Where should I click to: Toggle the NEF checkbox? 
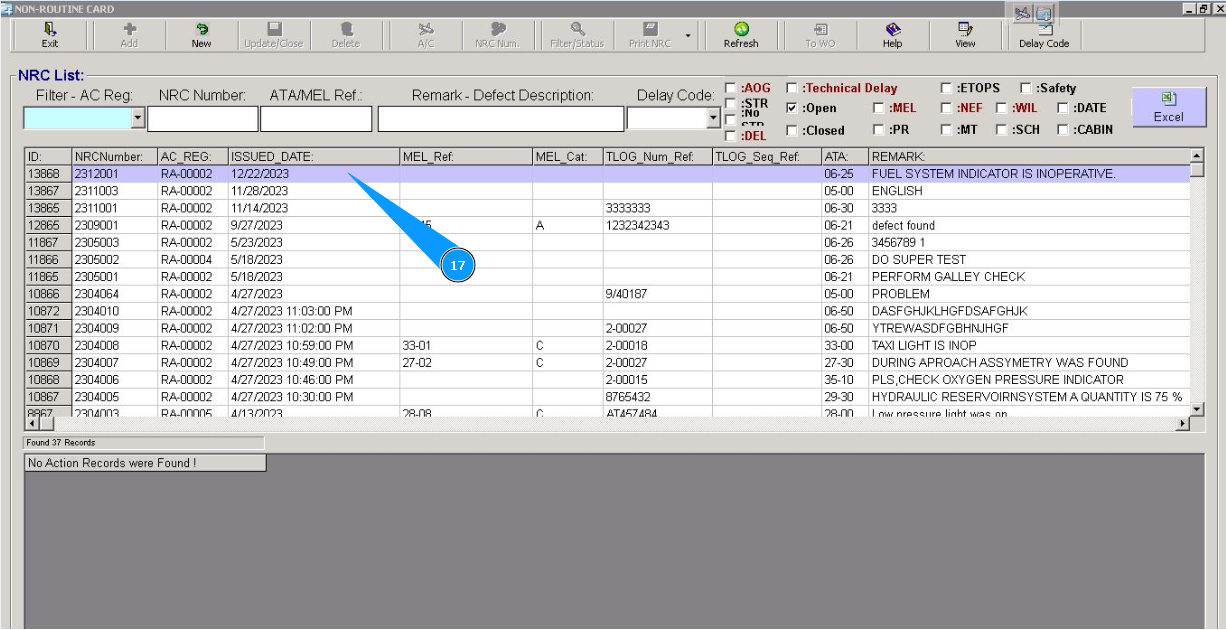click(x=946, y=108)
